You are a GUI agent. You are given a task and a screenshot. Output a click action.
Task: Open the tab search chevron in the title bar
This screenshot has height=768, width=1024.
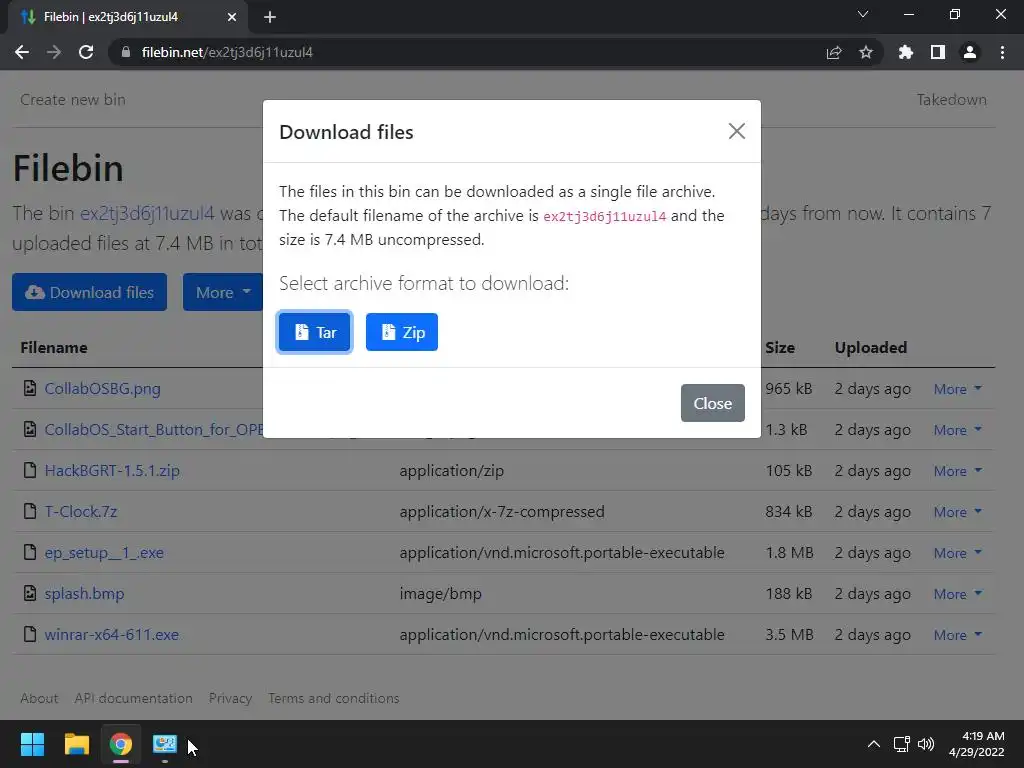863,14
